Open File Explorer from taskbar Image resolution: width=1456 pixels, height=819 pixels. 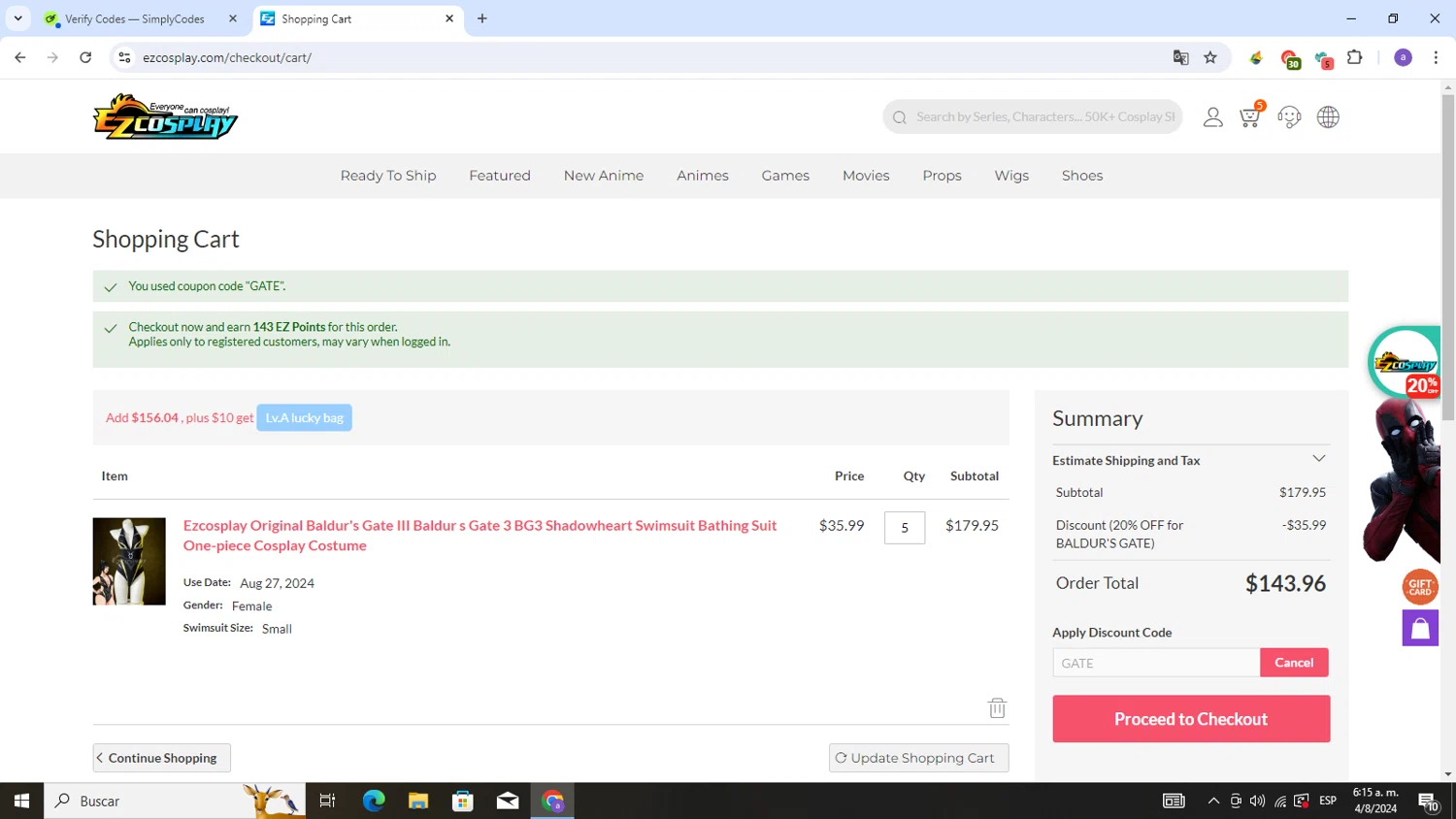(x=418, y=801)
